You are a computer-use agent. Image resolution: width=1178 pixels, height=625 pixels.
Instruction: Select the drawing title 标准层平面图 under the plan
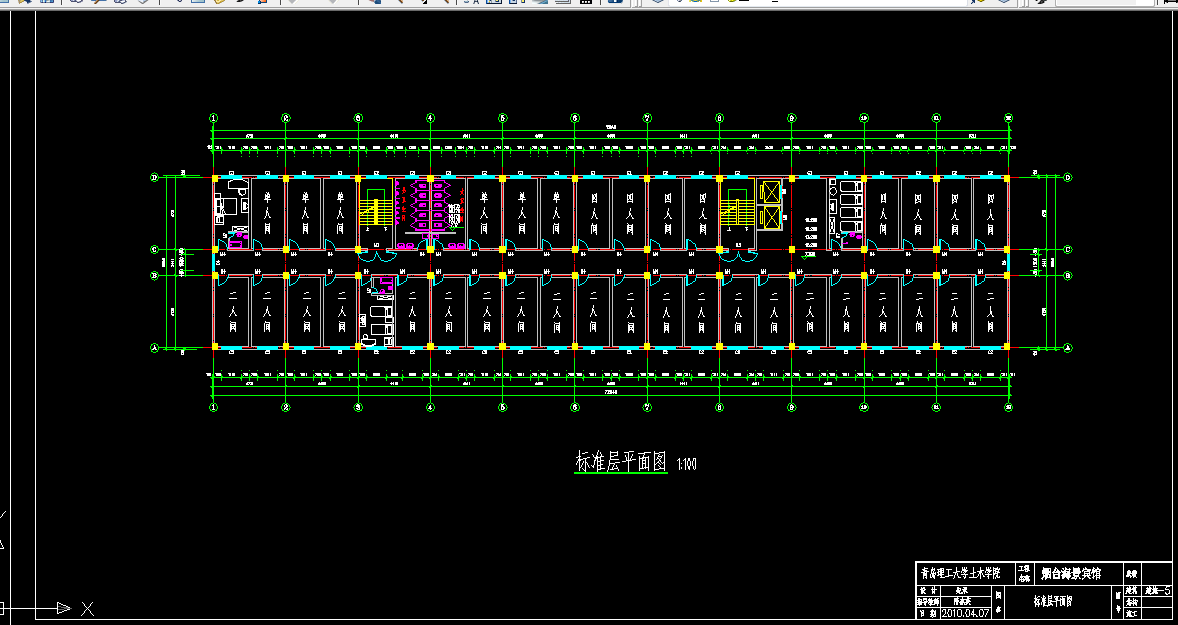[621, 462]
